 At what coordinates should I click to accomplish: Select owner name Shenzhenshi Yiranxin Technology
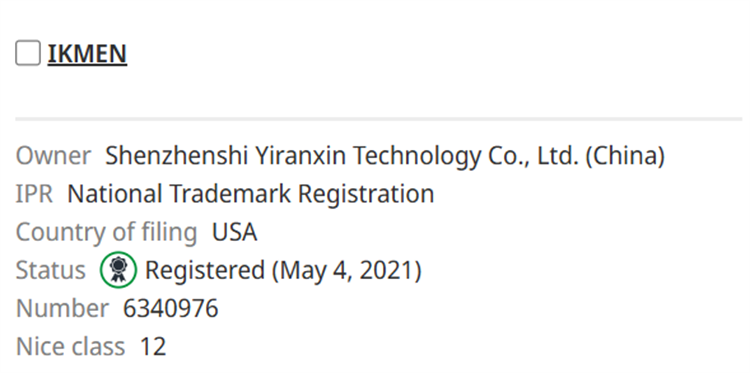[294, 155]
